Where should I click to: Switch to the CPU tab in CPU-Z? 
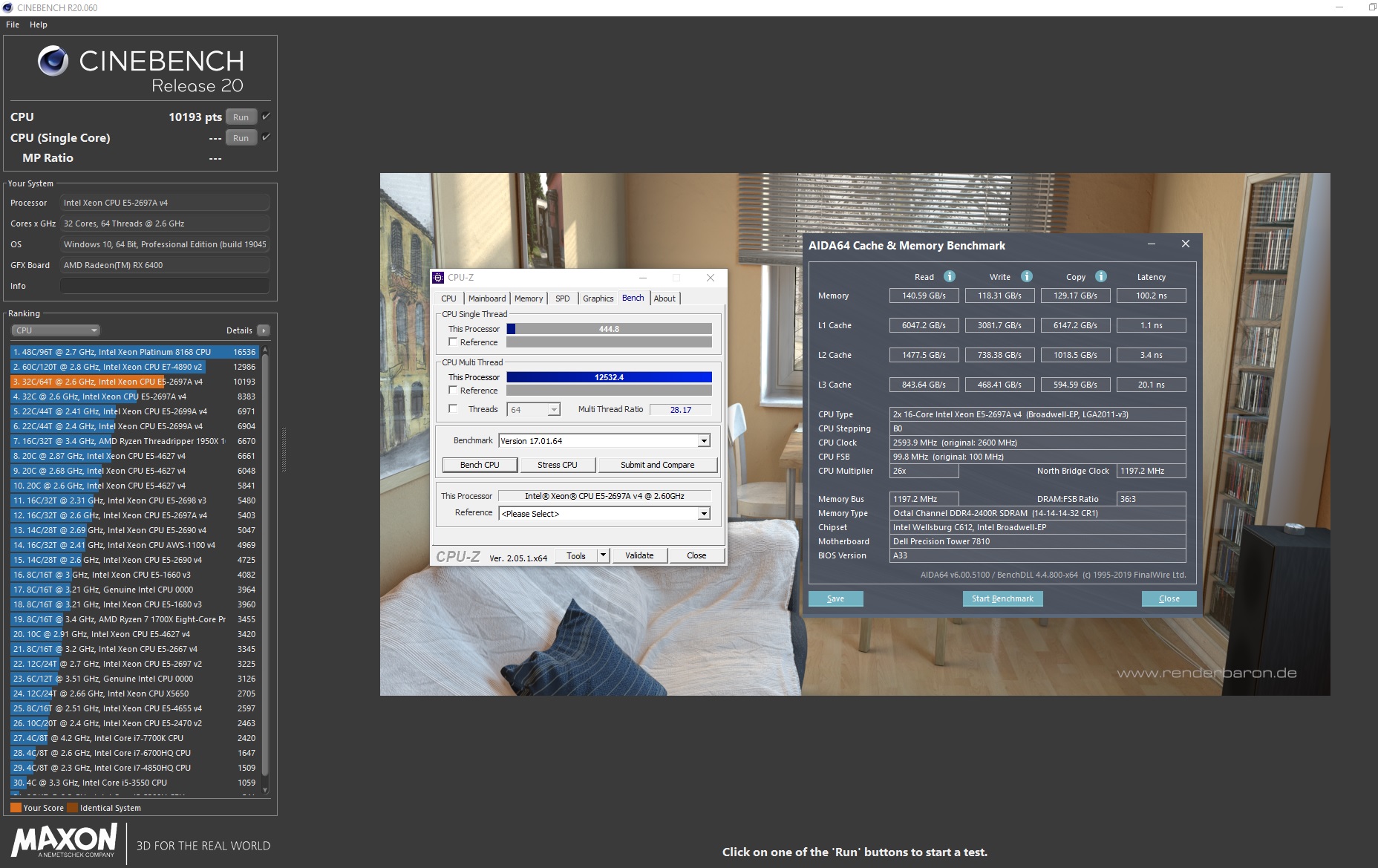(x=448, y=298)
